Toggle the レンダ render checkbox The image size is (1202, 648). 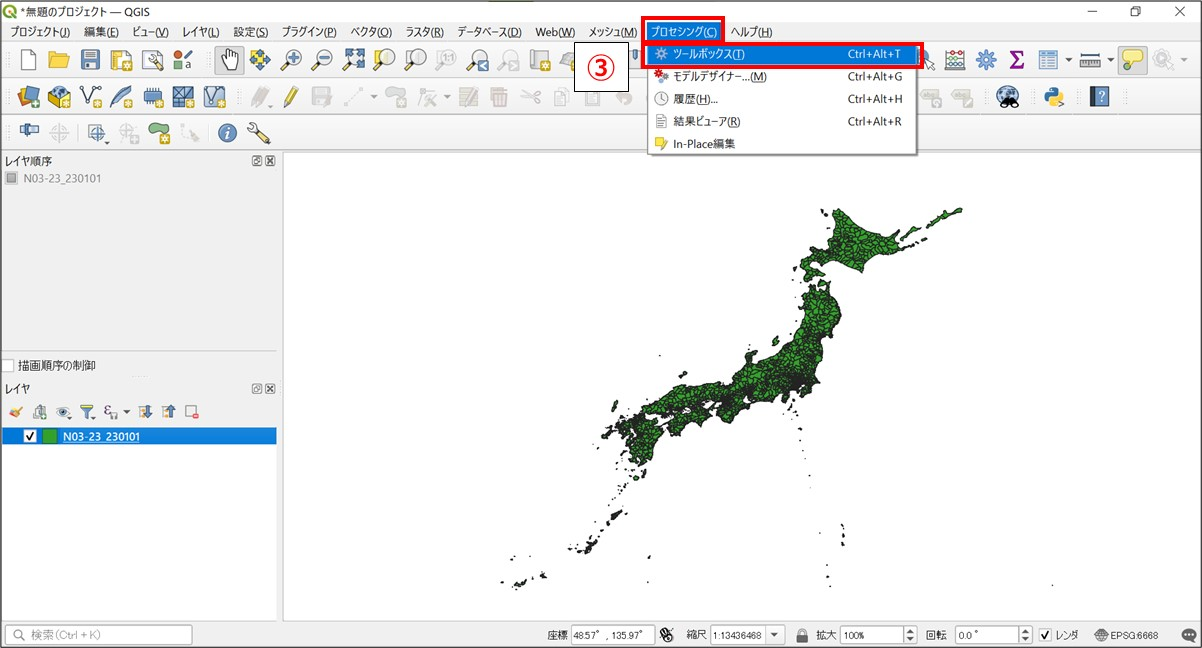click(1045, 635)
